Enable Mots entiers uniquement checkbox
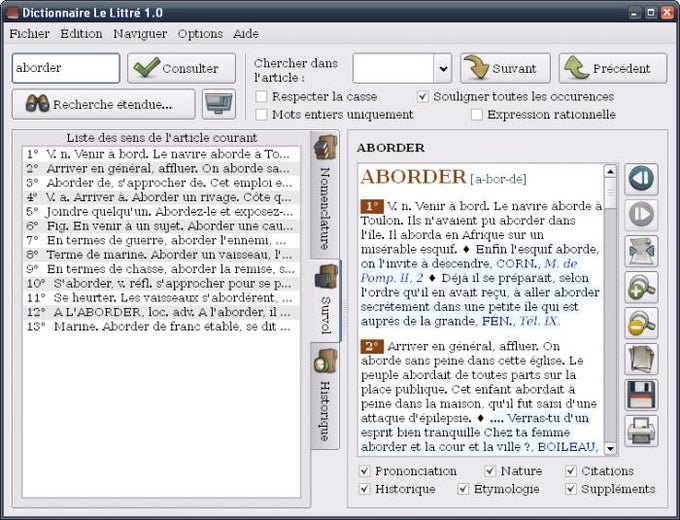 click(261, 114)
